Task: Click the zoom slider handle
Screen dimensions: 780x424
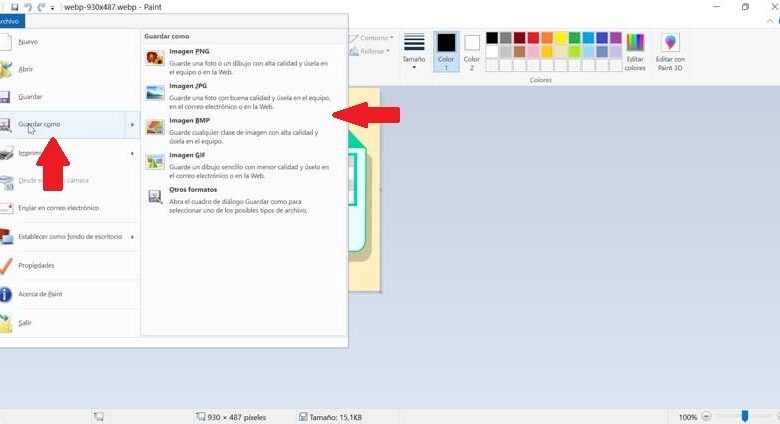Action: (745, 416)
